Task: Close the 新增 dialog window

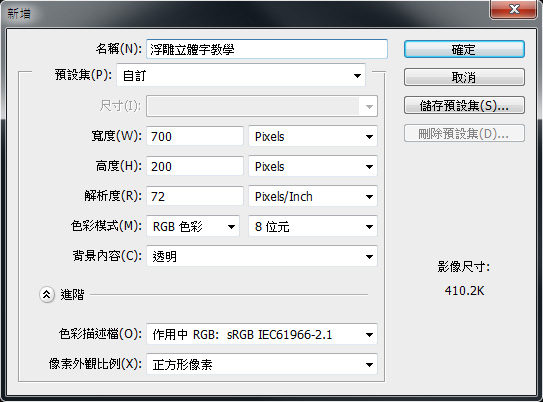Action: (x=514, y=9)
